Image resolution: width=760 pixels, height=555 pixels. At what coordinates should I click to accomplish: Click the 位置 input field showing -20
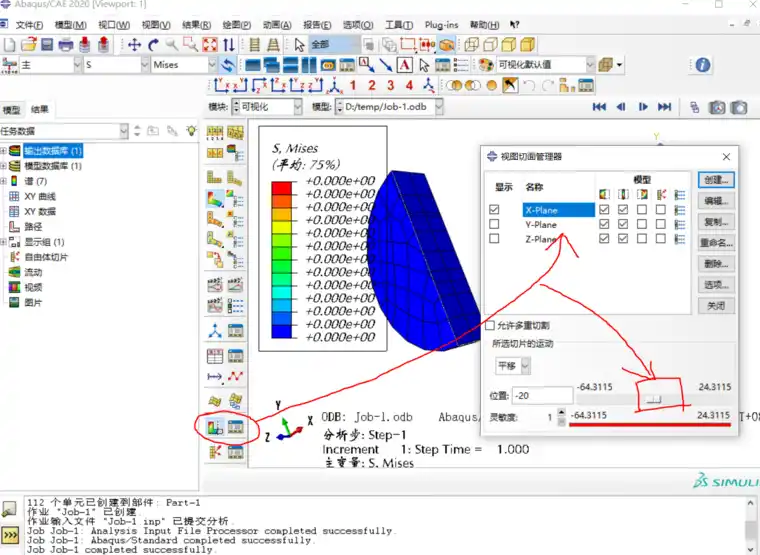click(x=542, y=396)
